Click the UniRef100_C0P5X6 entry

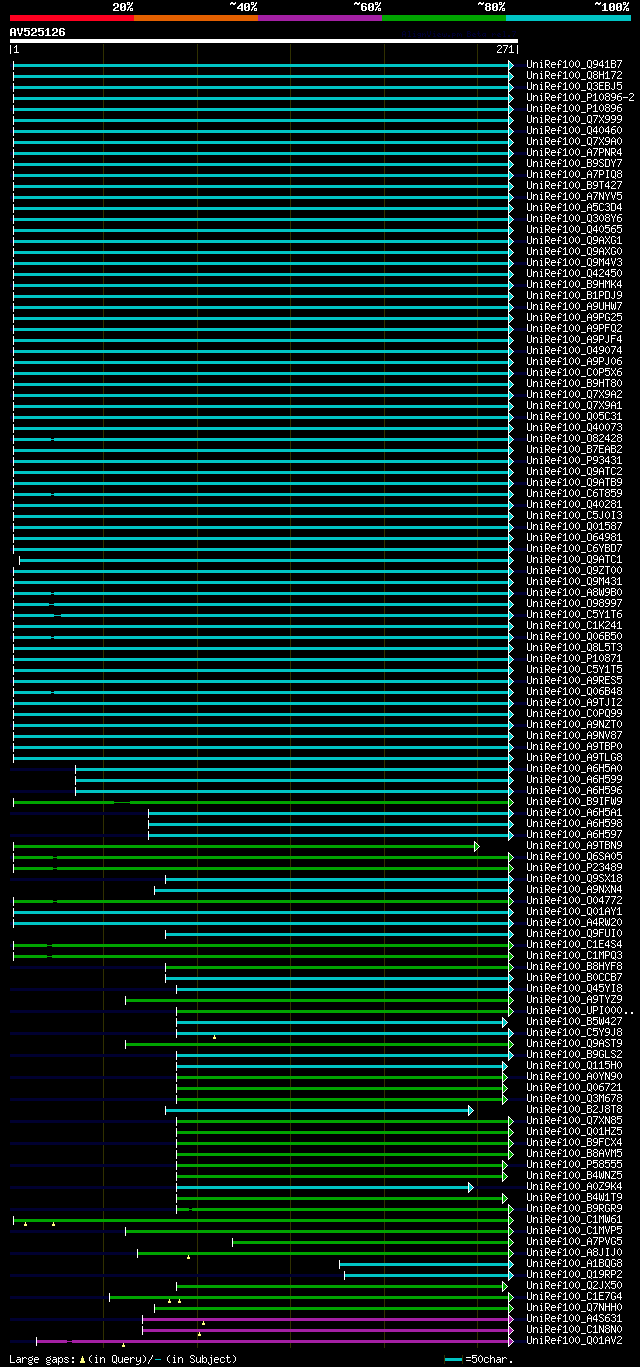pos(574,372)
